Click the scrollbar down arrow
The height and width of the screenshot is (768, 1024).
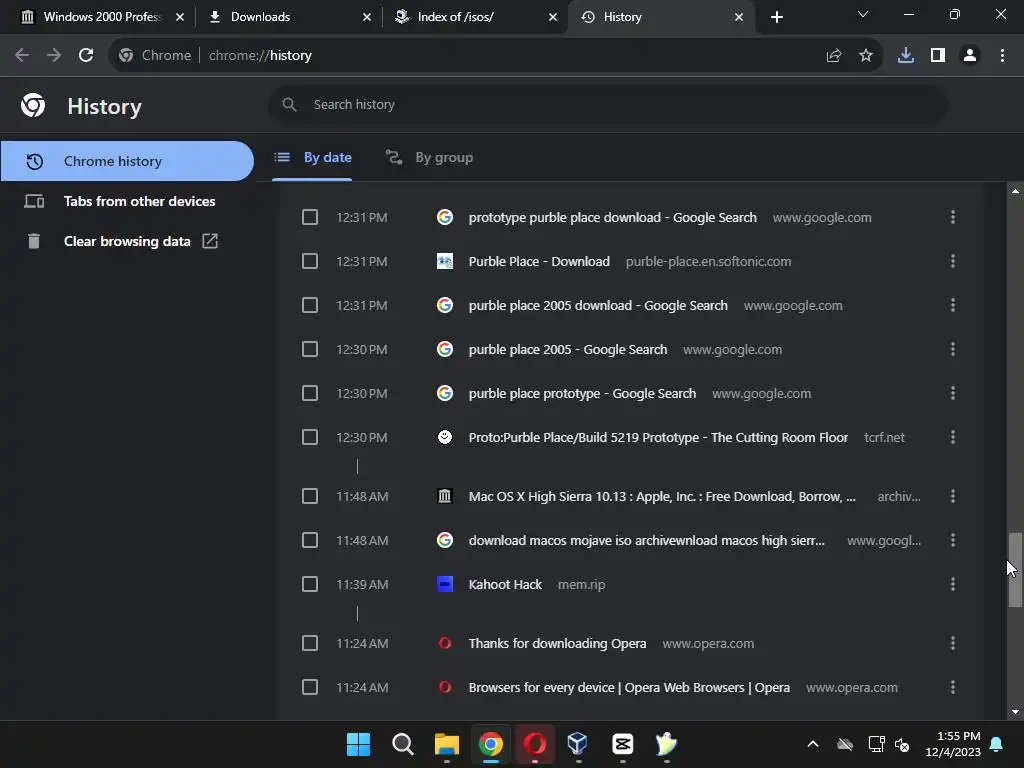pyautogui.click(x=1015, y=712)
